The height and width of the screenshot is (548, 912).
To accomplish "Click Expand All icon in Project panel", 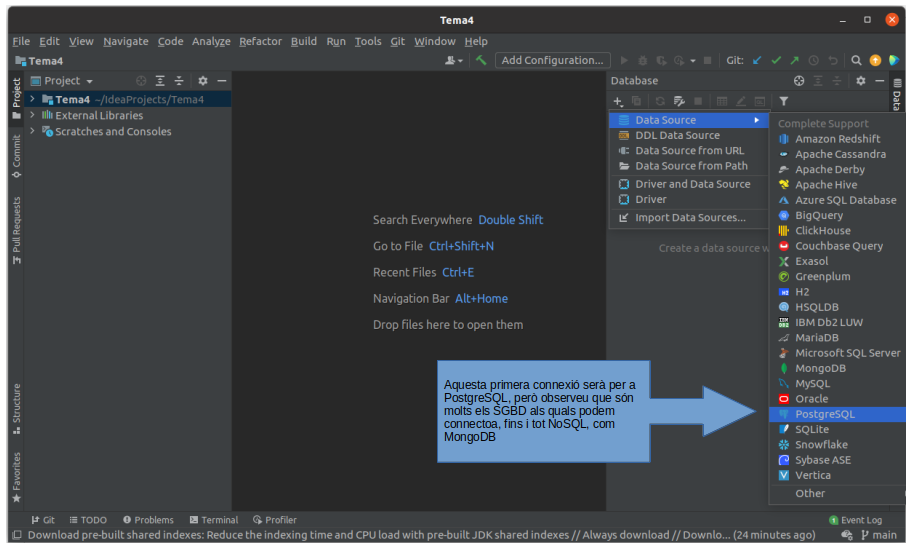I will 160,81.
